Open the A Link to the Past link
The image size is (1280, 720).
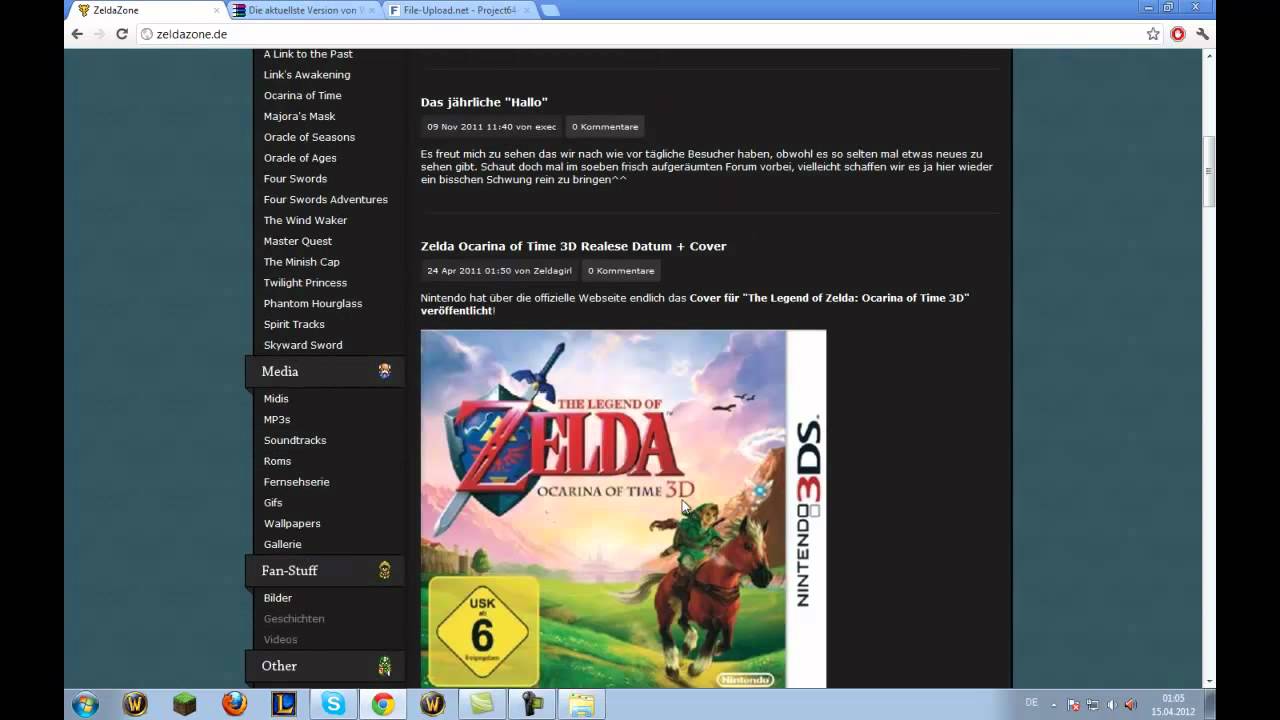click(308, 54)
